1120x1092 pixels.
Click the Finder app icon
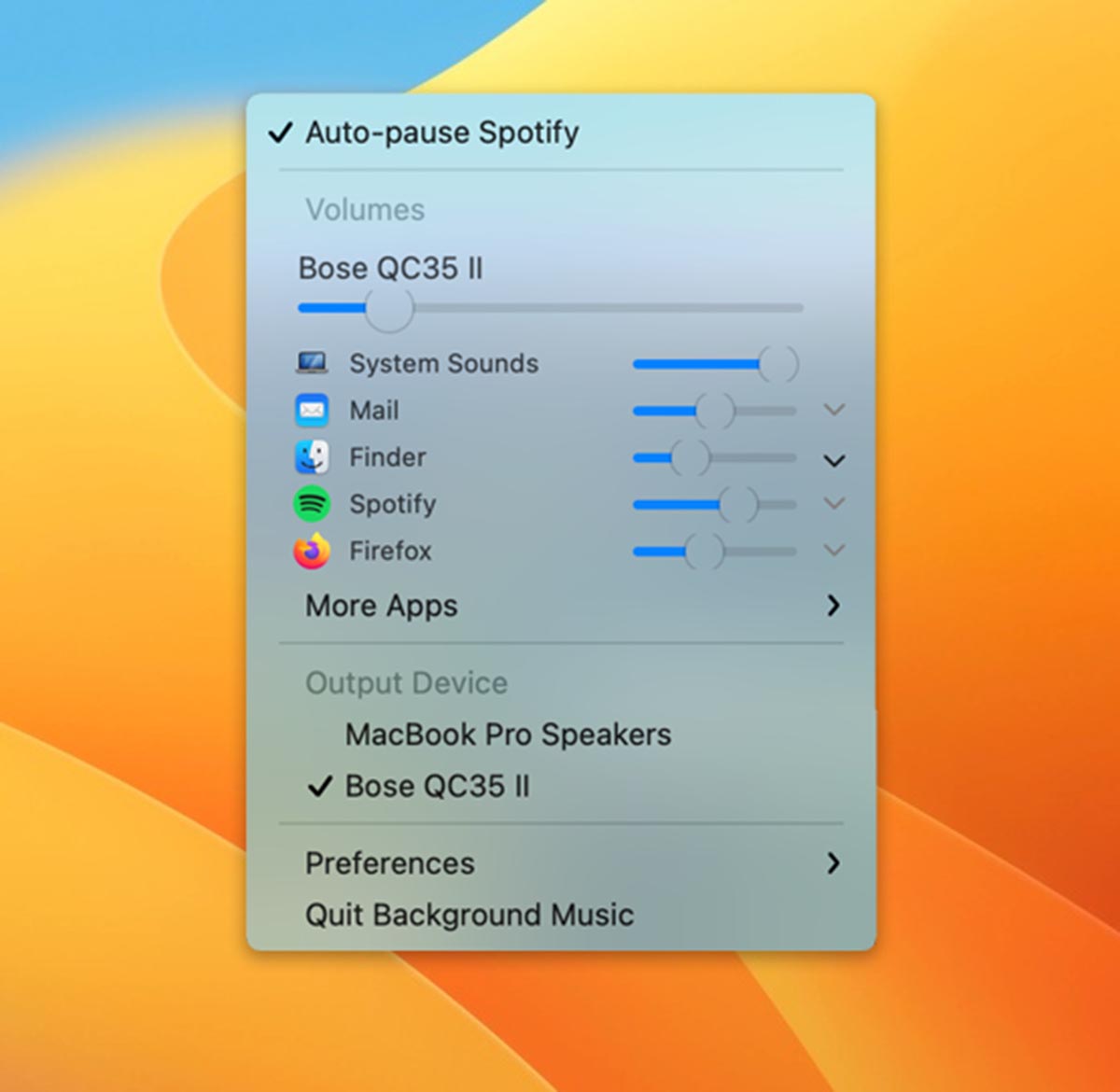coord(312,456)
